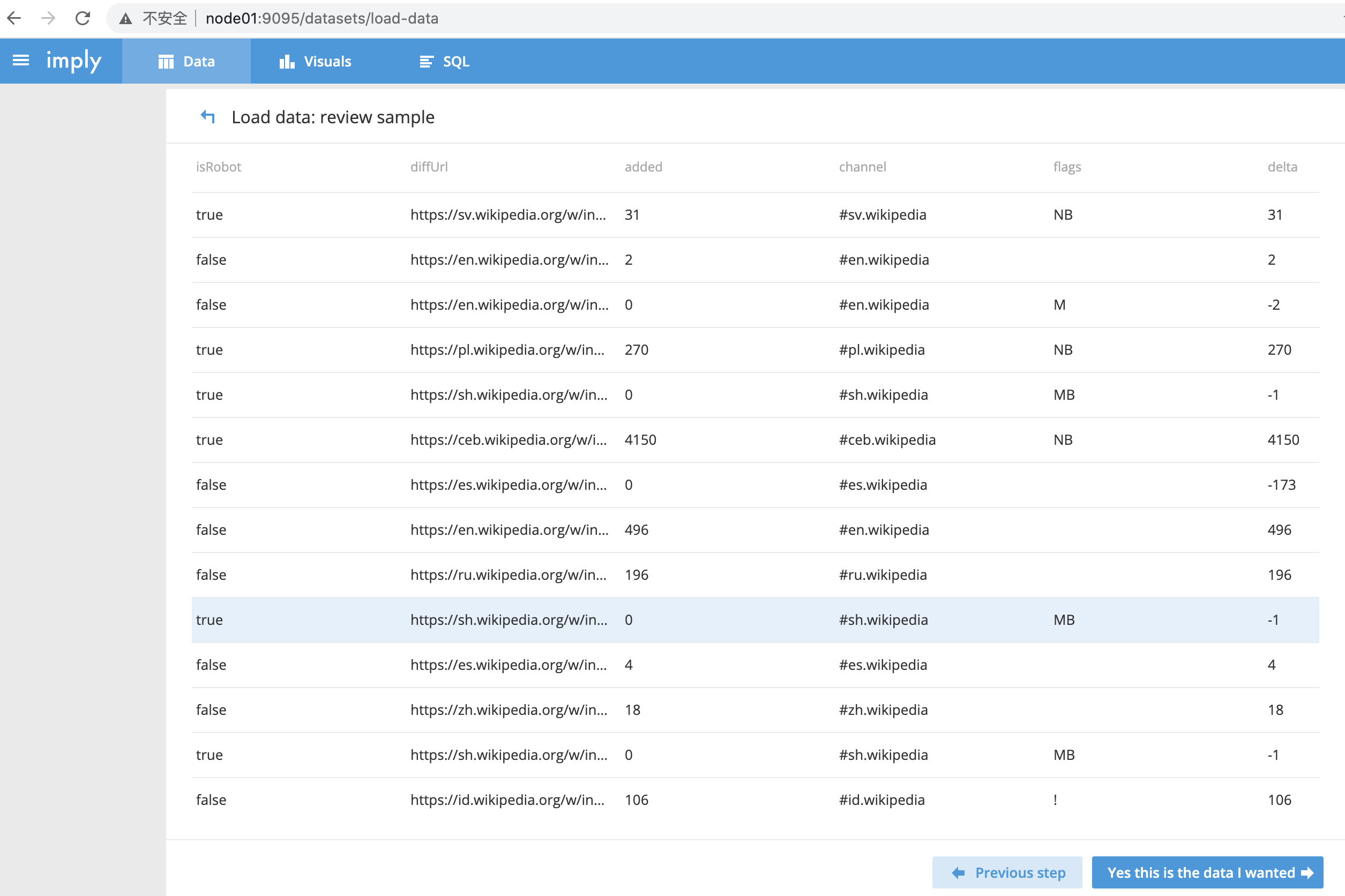Viewport: 1345px width, 896px height.
Task: Select the https://ceb.wikipedia.org diffUrl cell
Action: [x=509, y=440]
